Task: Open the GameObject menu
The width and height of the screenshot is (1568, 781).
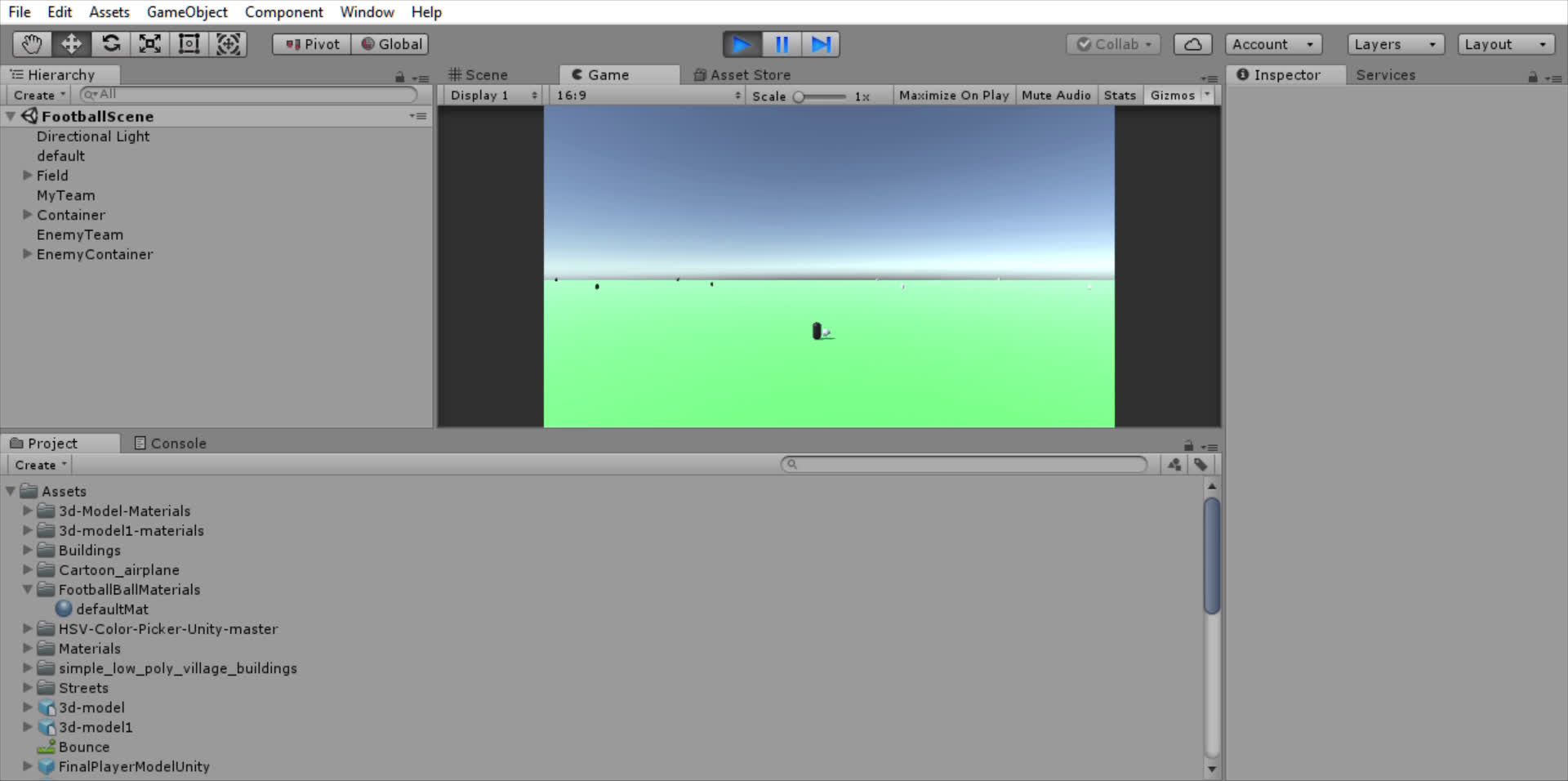Action: [x=187, y=11]
